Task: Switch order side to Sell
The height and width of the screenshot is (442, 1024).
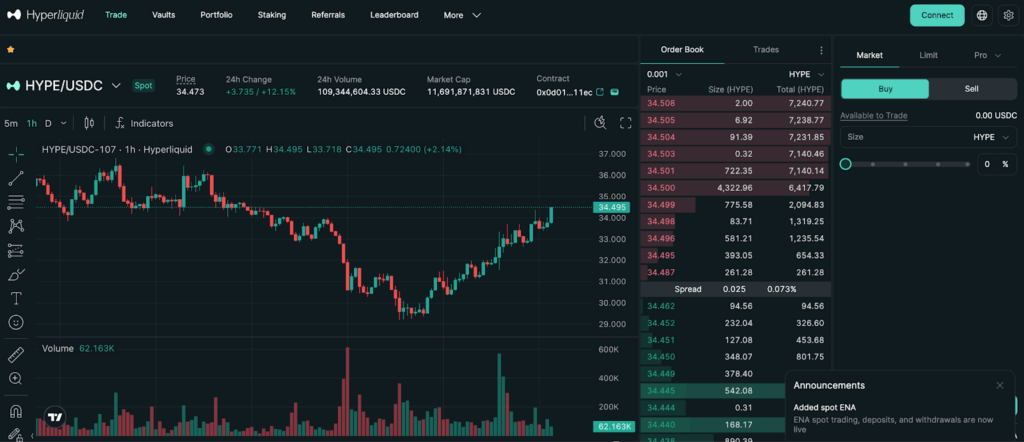Action: [x=971, y=88]
